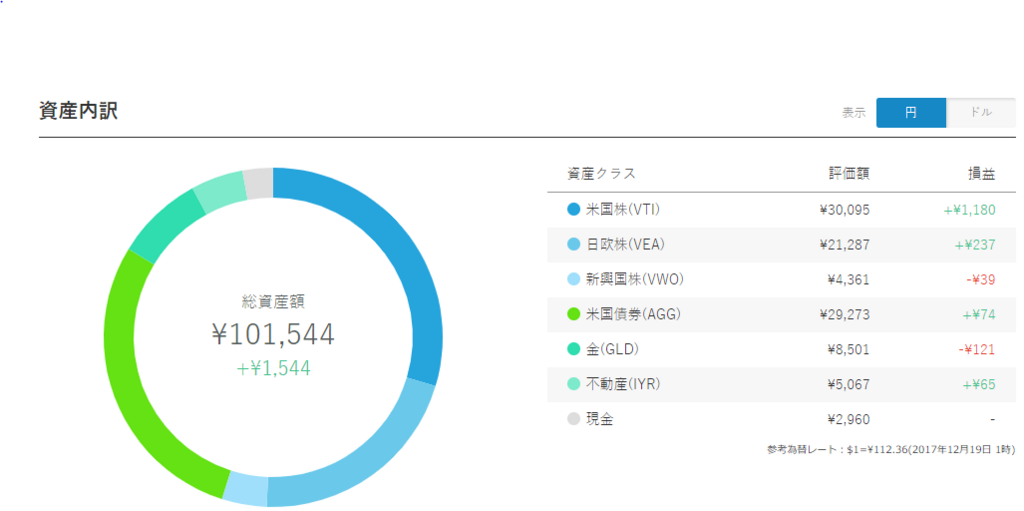Viewport: 1024px width, 511px height.
Task: Click the 米国債券(AGG) legend color dot
Action: click(x=574, y=314)
